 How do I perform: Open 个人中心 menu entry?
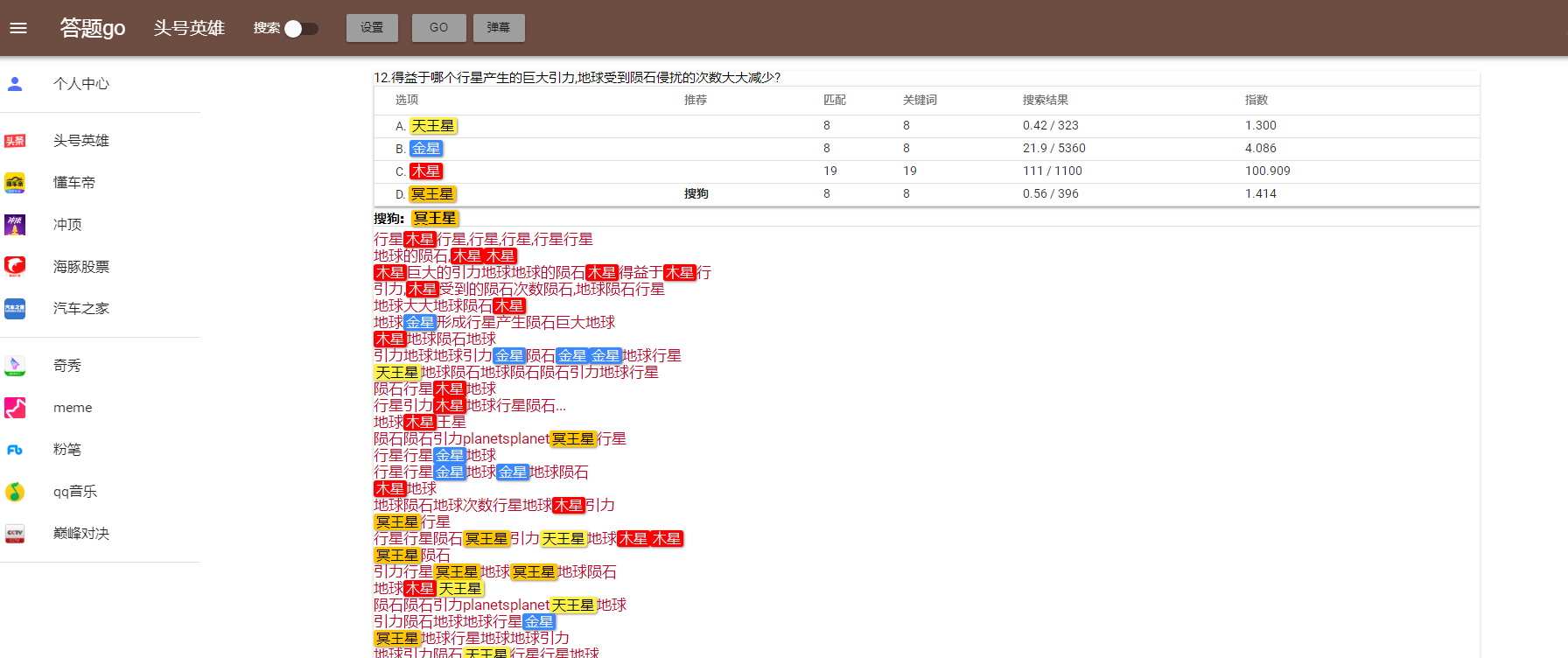pyautogui.click(x=81, y=84)
